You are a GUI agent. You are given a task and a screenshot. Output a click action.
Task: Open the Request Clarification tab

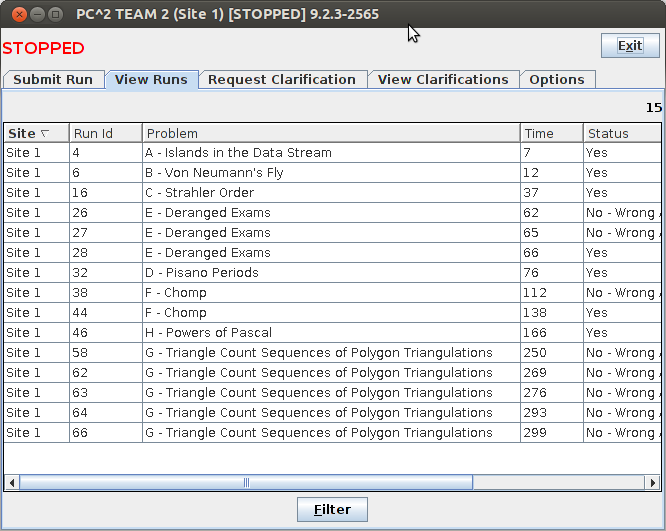point(282,80)
